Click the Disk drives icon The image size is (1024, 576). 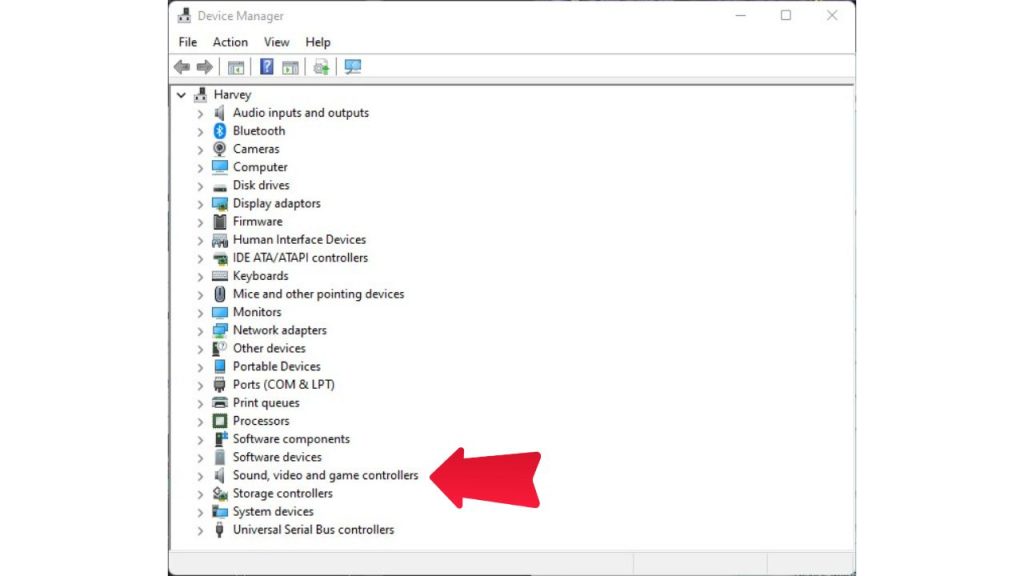coord(220,186)
